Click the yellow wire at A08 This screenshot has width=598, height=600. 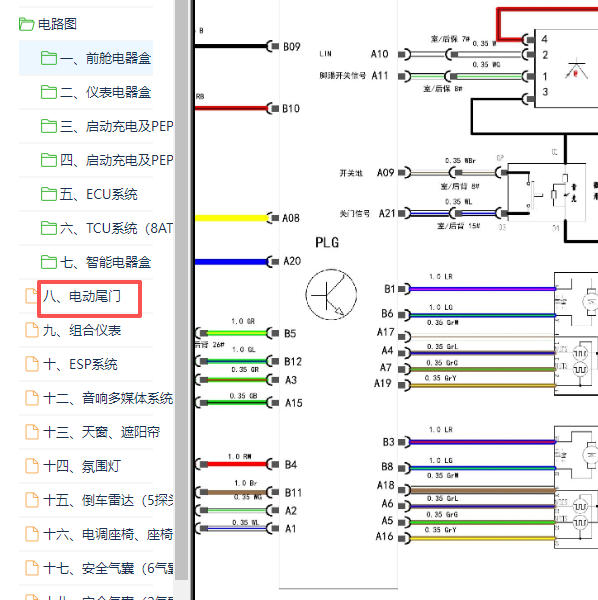click(231, 218)
